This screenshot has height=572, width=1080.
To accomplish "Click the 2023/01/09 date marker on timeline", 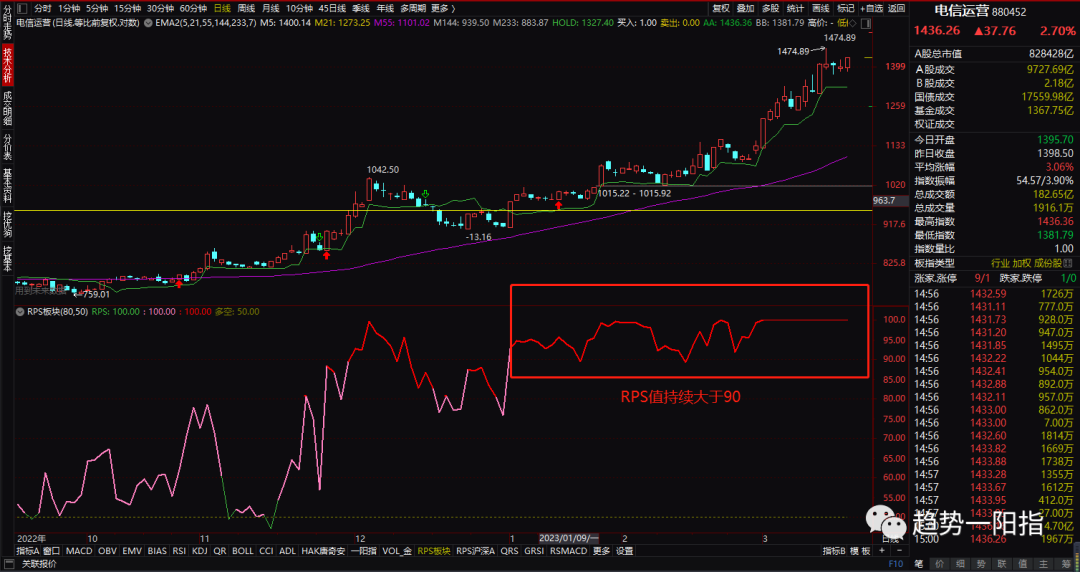I will pos(568,538).
